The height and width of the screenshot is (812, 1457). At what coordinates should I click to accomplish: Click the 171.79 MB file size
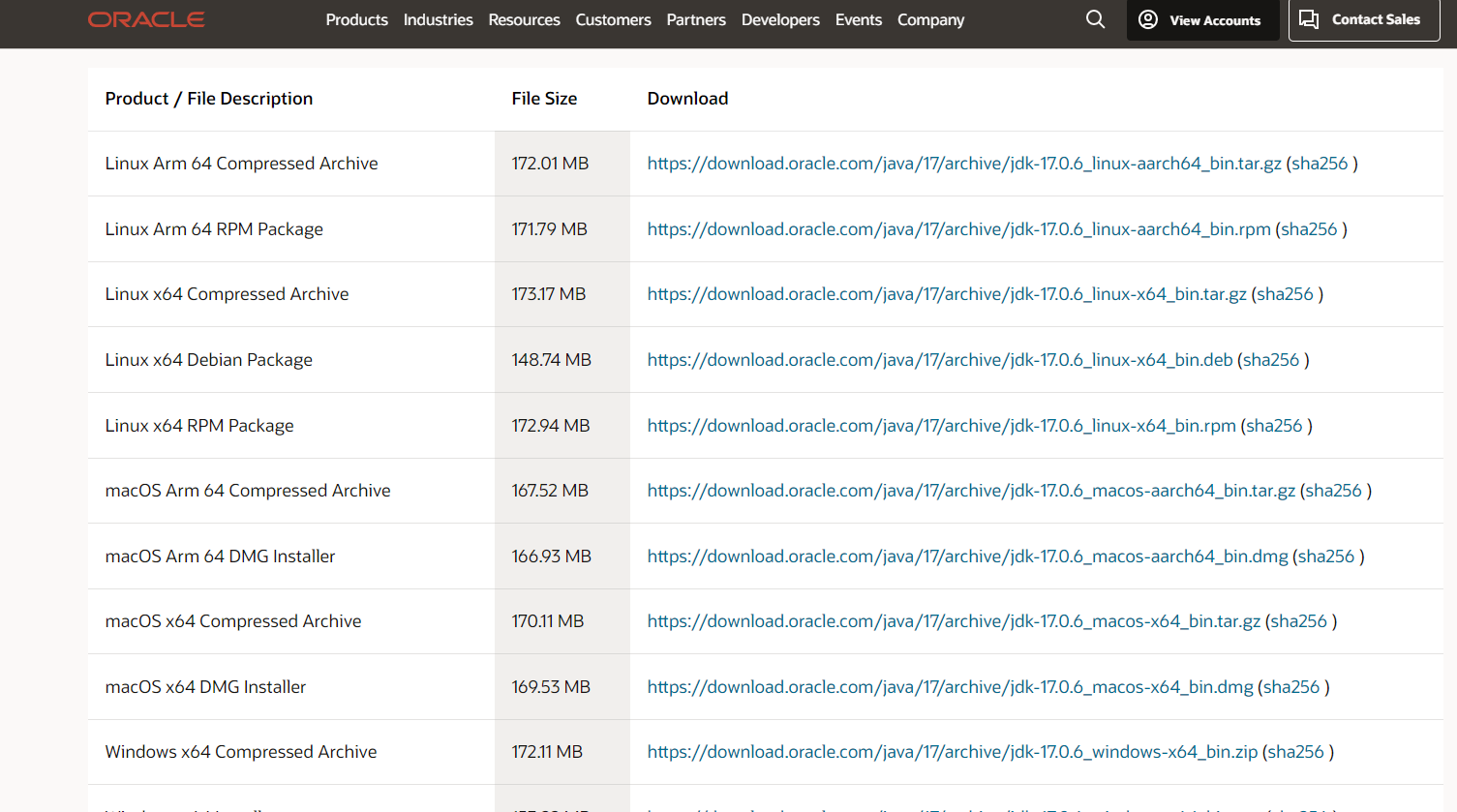coord(549,229)
